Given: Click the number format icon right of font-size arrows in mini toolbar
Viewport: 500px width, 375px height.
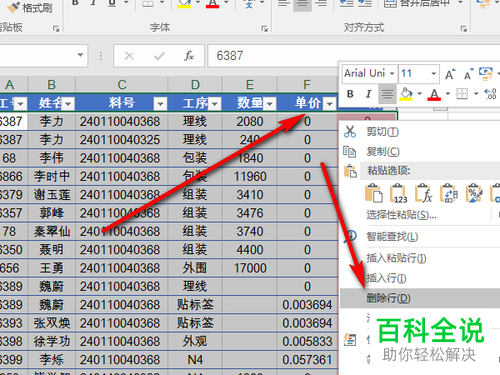Looking at the screenshot, I should click(x=486, y=74).
